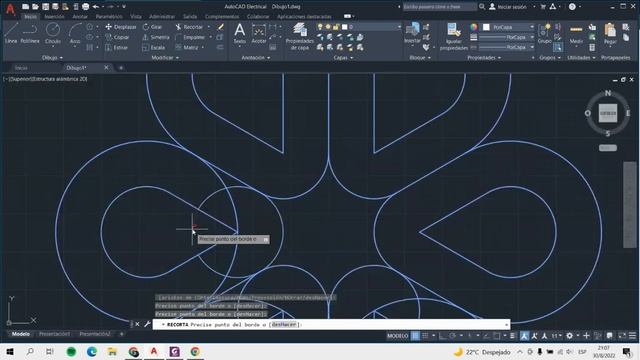The width and height of the screenshot is (640, 360).
Task: Open the layer selection dropdown
Action: point(359,27)
